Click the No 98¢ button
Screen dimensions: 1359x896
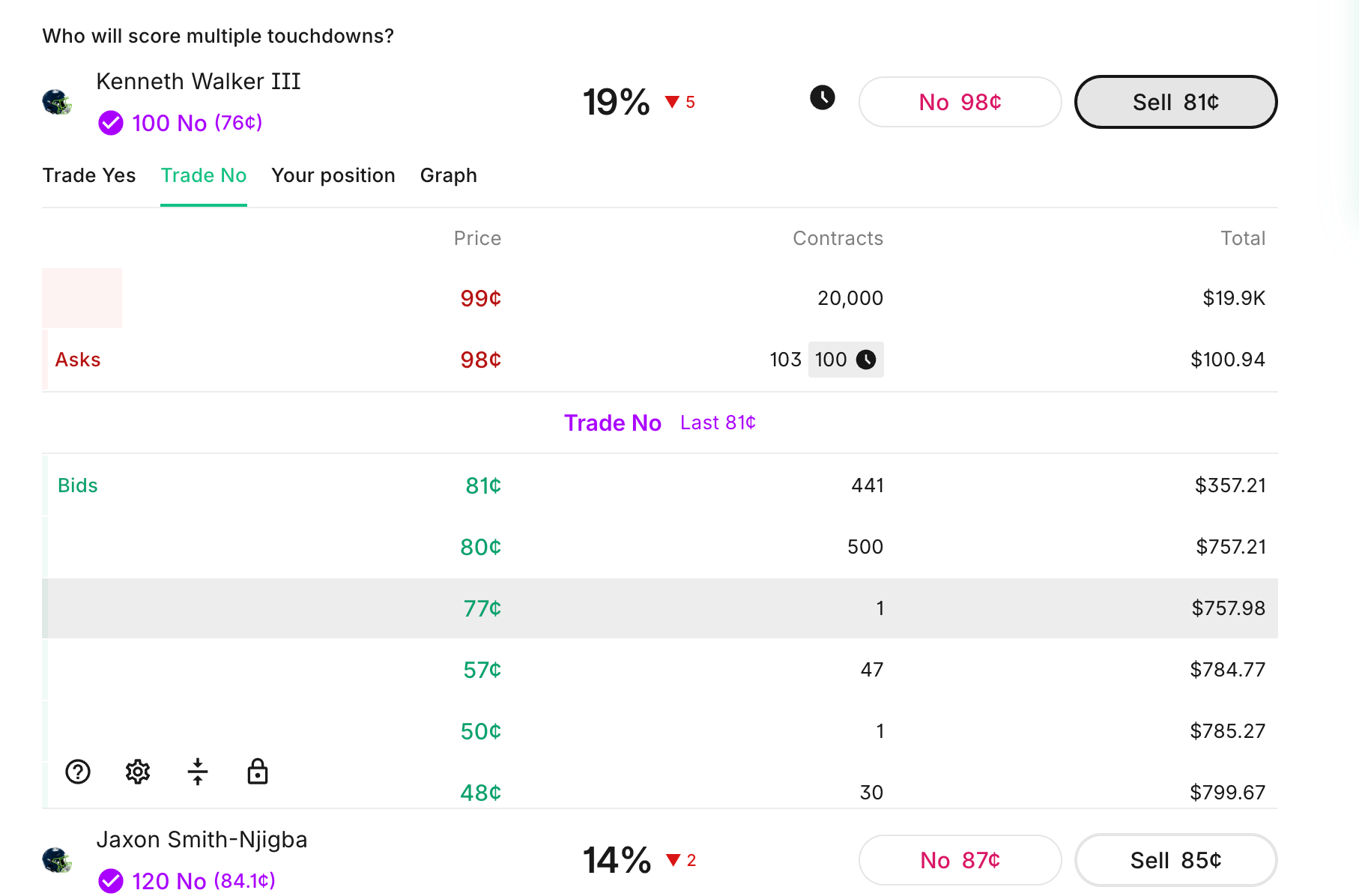(960, 102)
